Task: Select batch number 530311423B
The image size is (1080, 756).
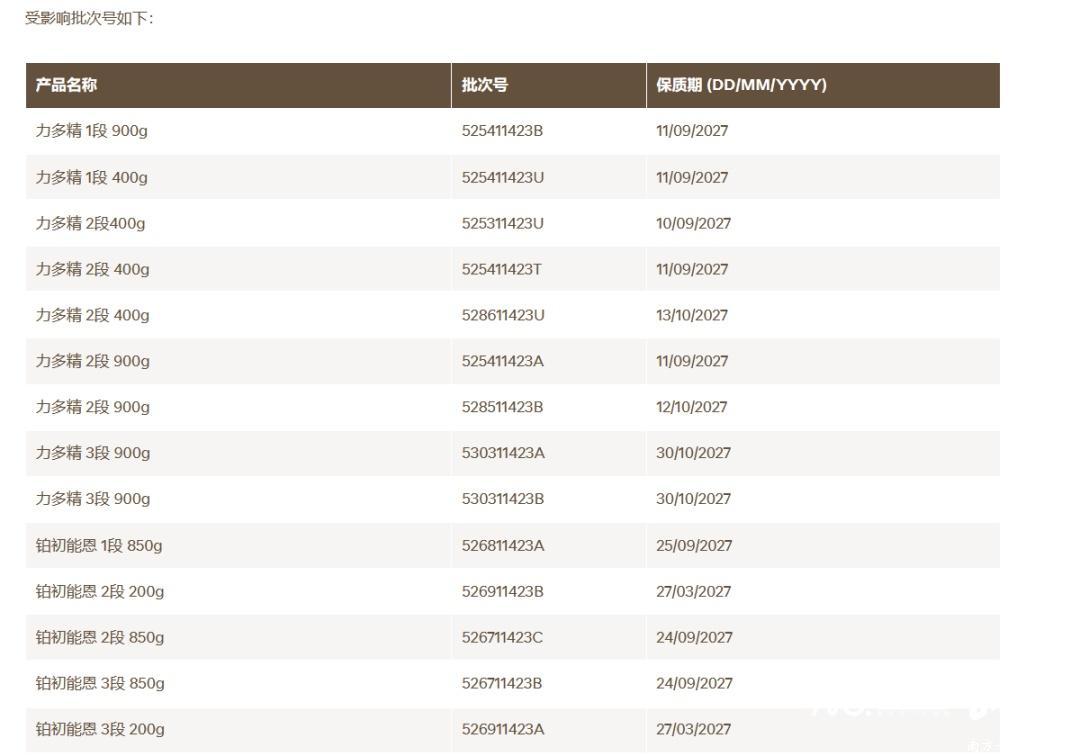Action: 503,499
